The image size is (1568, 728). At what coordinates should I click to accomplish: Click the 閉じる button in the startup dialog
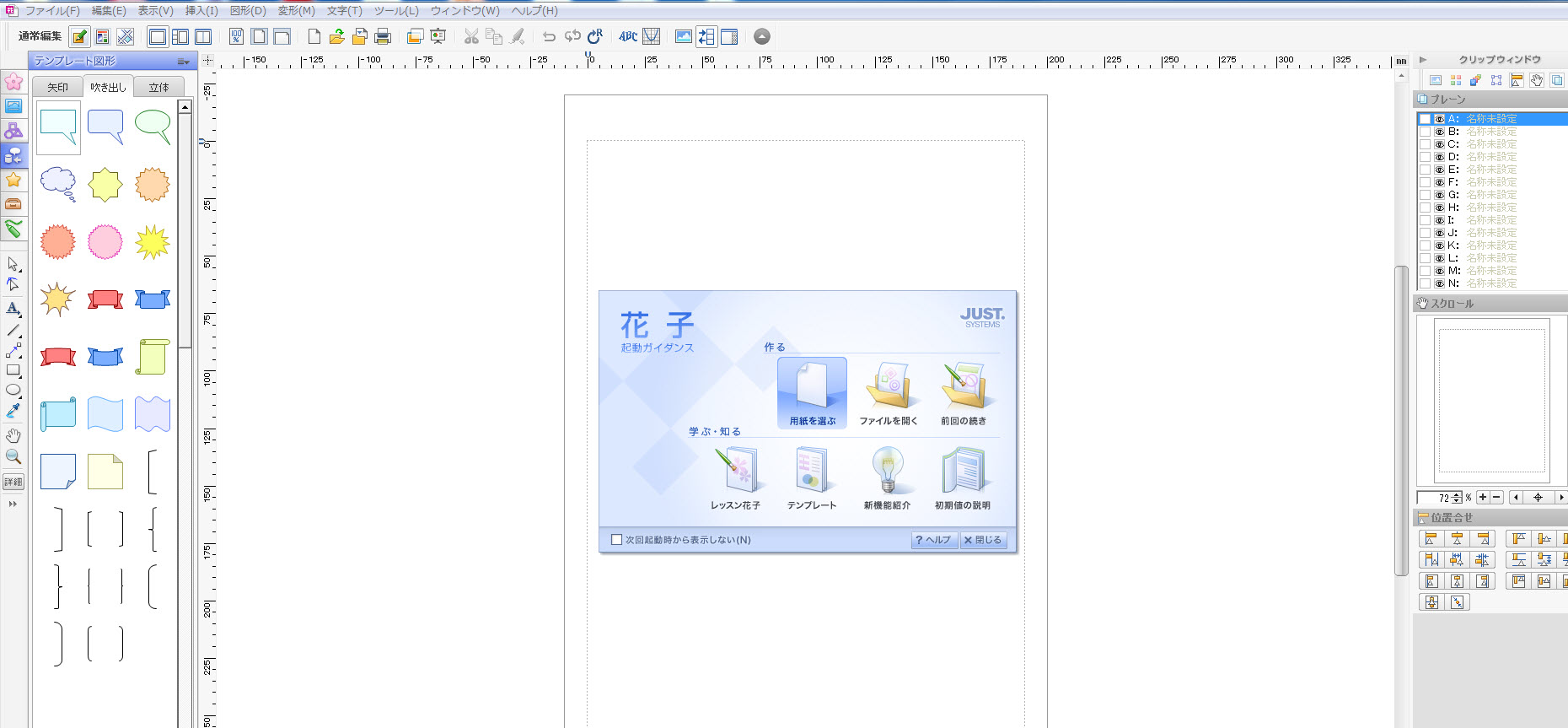pos(983,540)
